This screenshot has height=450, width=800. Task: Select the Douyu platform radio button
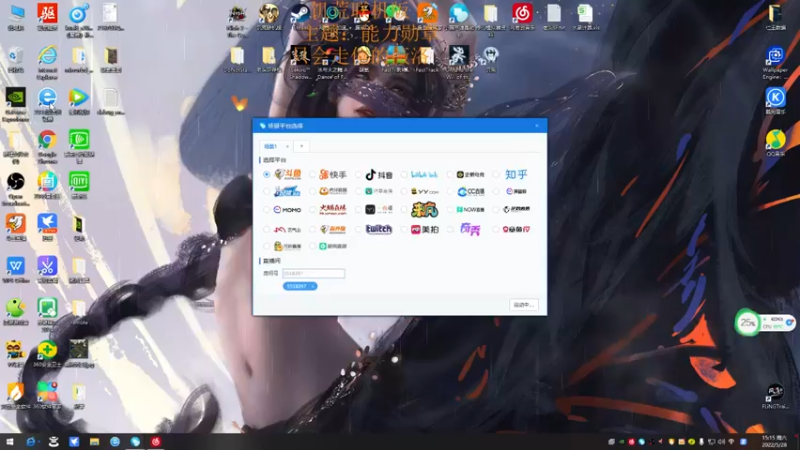click(267, 174)
